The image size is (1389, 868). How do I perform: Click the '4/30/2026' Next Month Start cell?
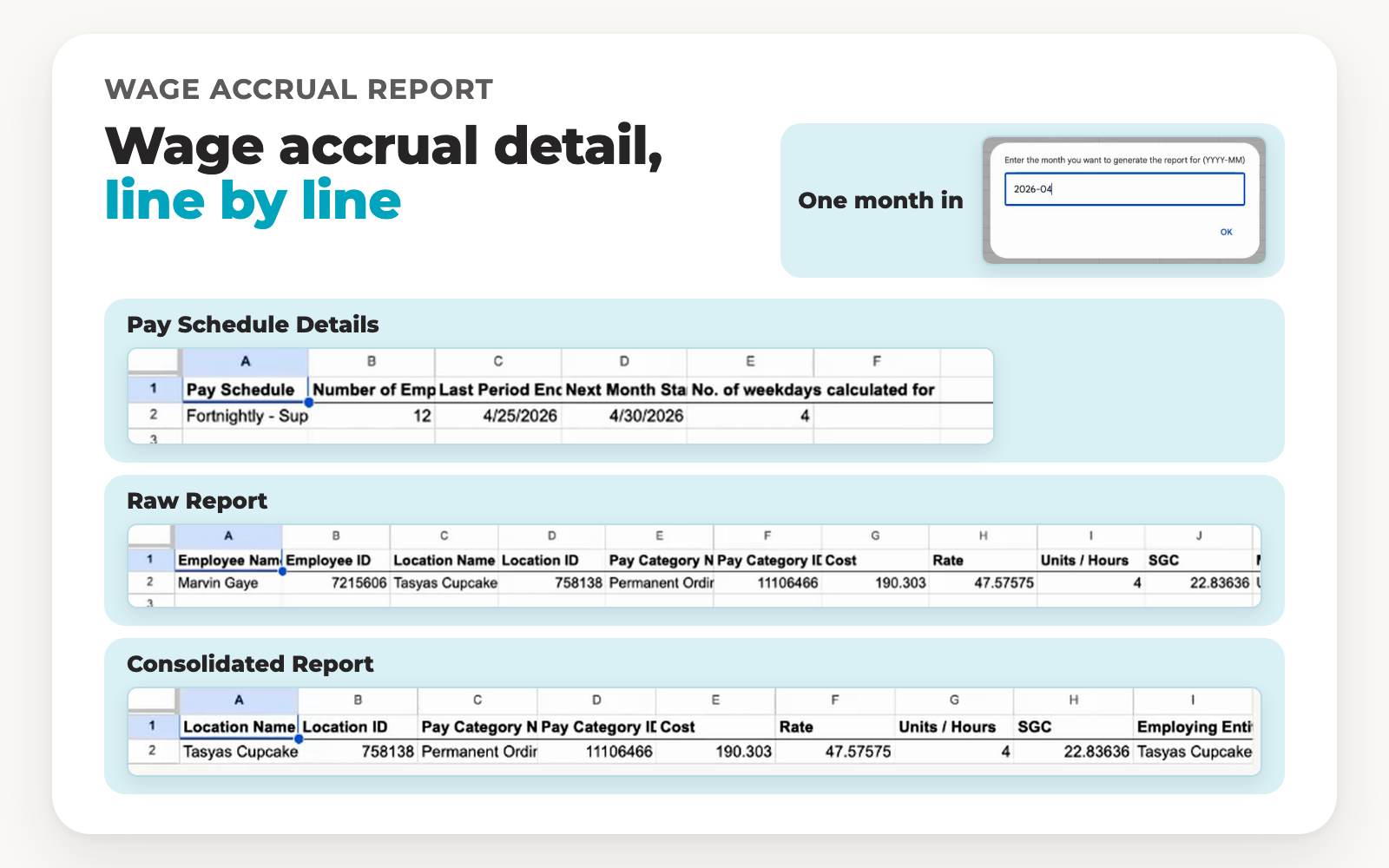[624, 416]
